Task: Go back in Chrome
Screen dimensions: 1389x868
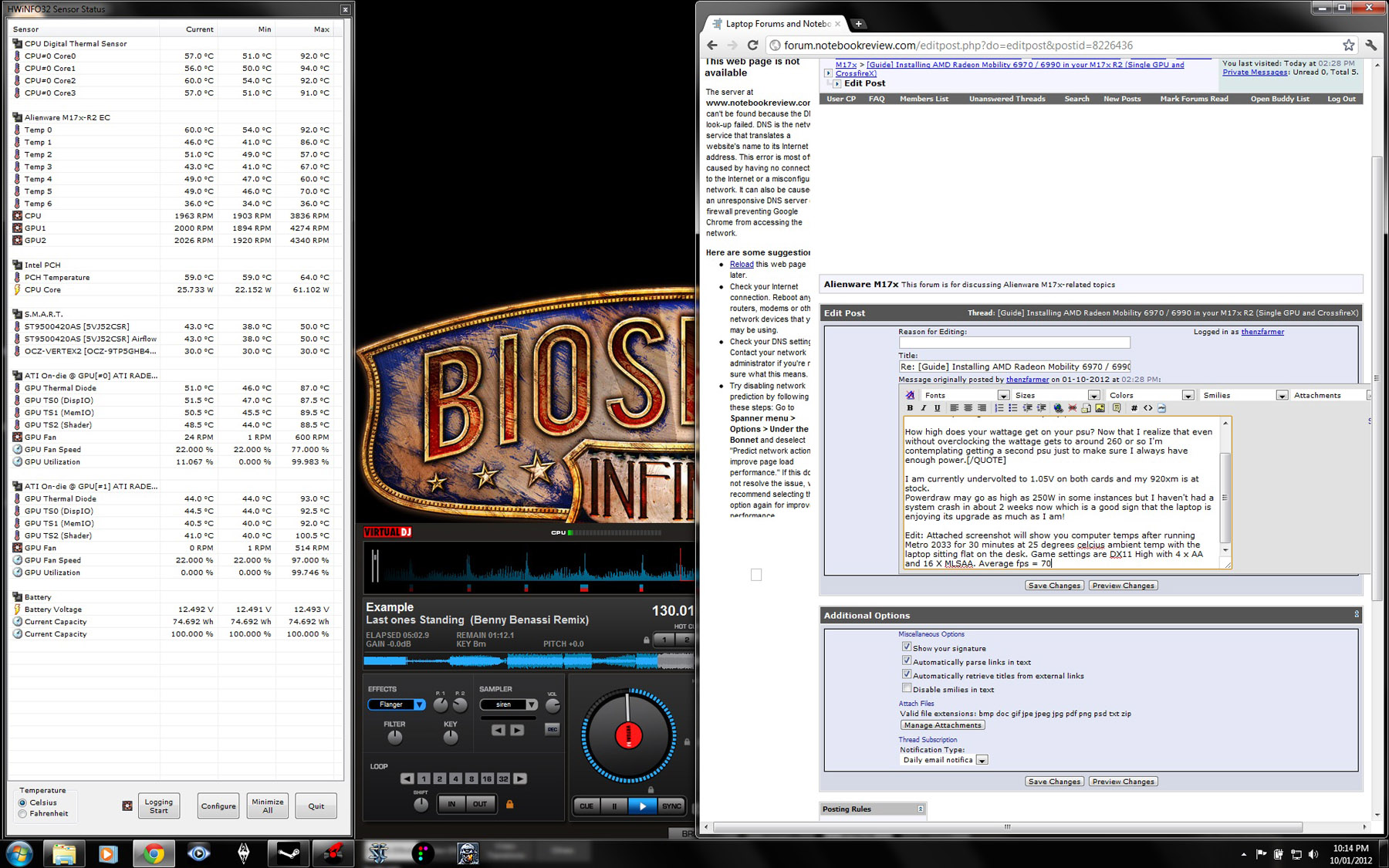Action: click(712, 46)
